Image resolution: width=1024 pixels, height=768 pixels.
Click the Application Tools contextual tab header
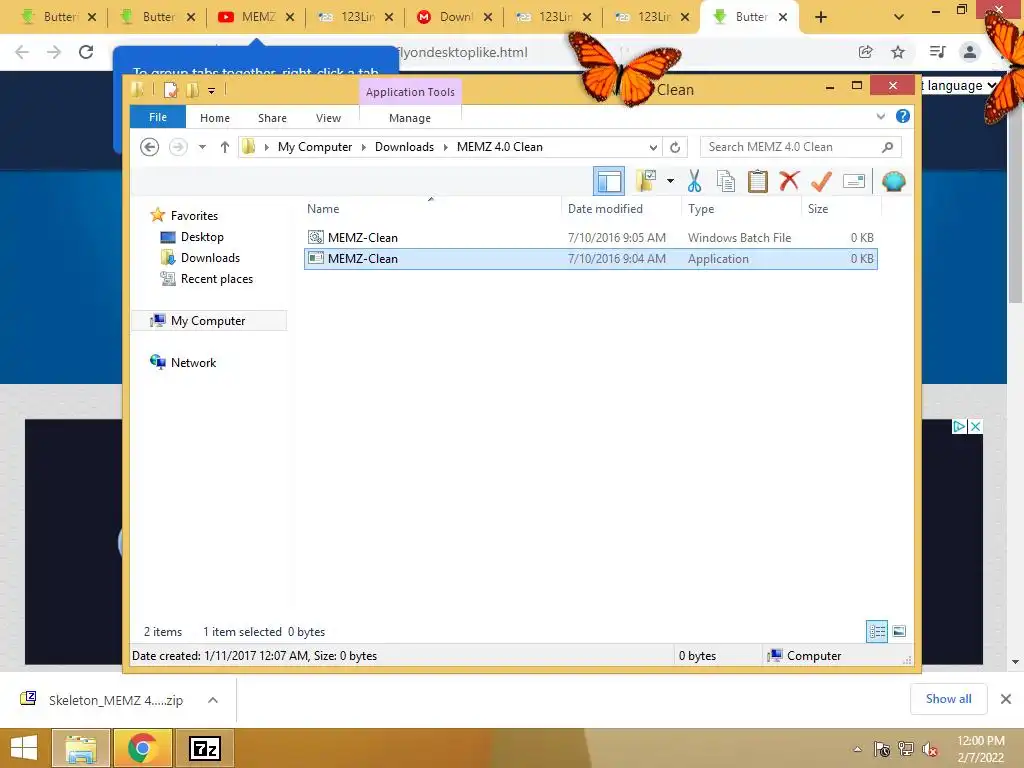coord(410,92)
